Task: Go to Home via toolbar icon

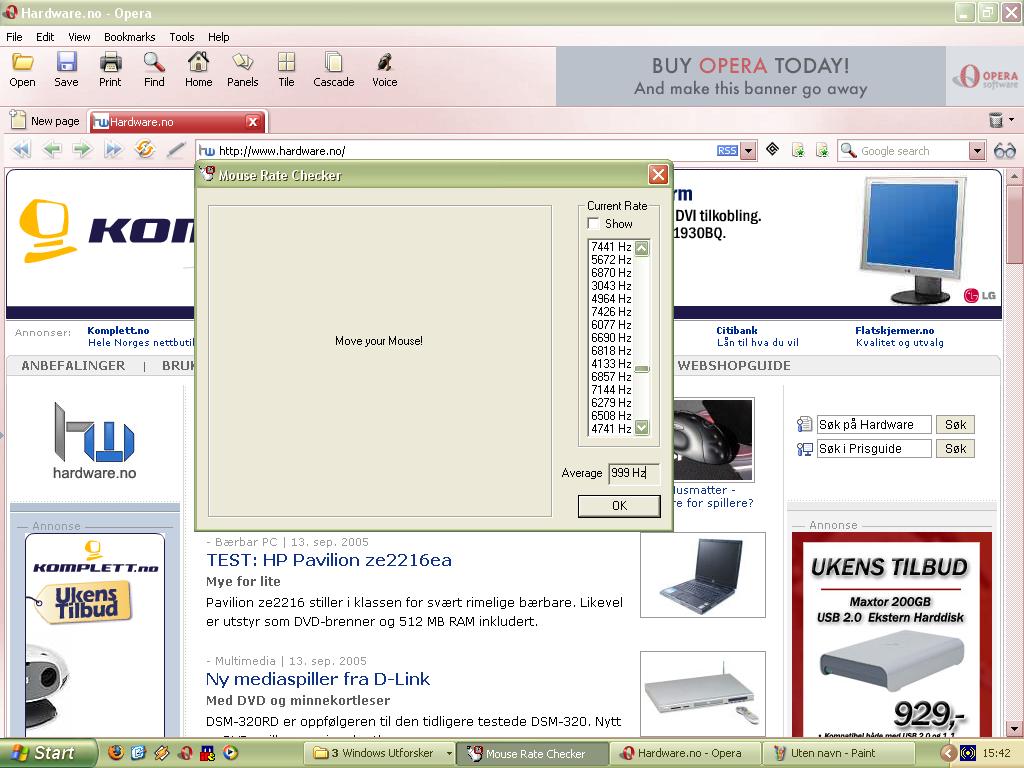Action: [199, 69]
